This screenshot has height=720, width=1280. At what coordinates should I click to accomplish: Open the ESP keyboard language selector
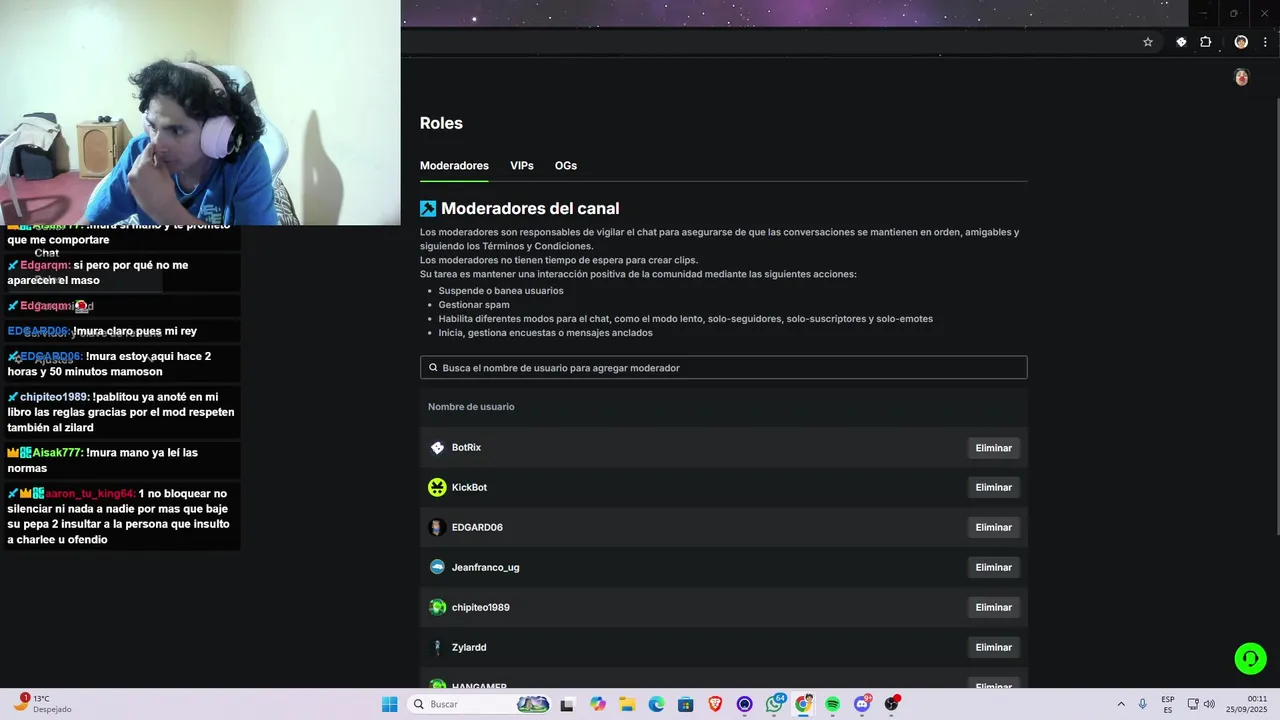click(1168, 704)
